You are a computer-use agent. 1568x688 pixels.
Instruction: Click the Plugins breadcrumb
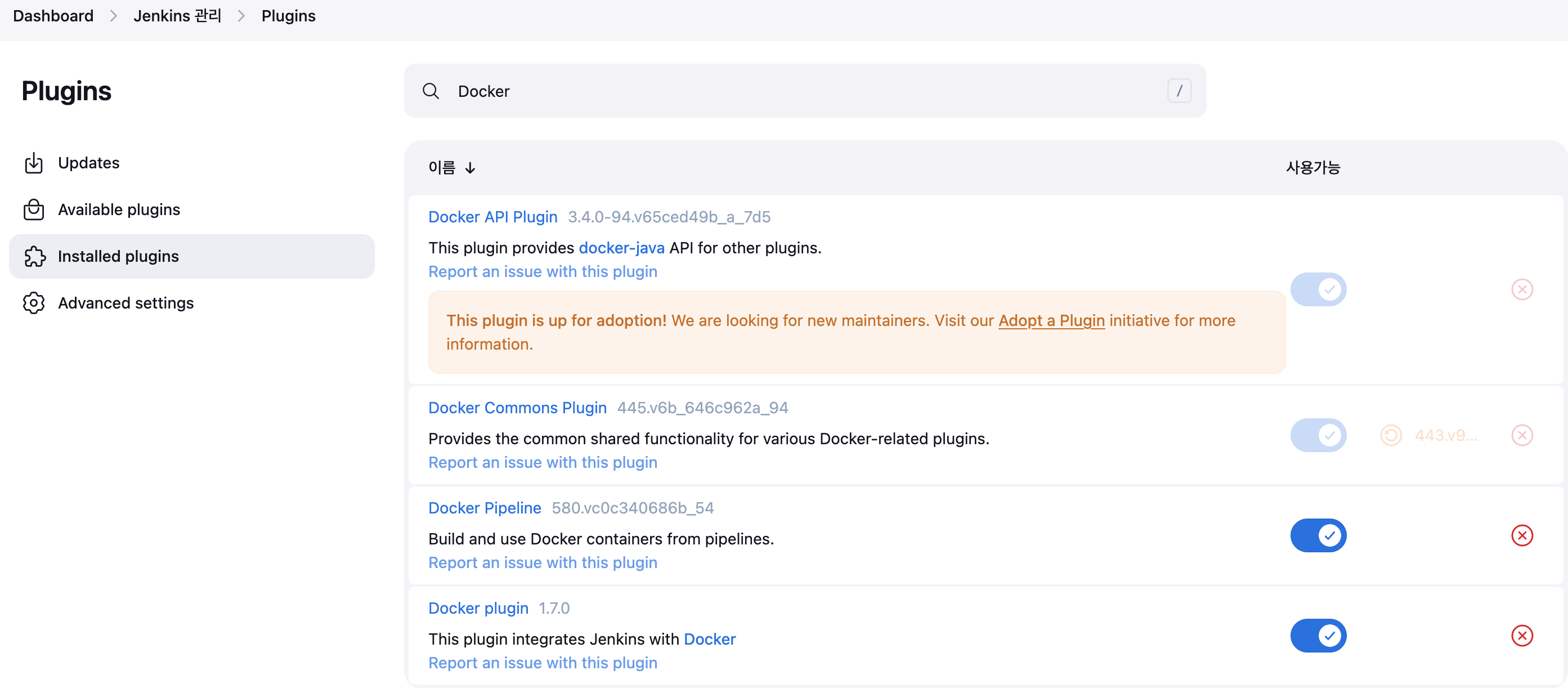(289, 16)
